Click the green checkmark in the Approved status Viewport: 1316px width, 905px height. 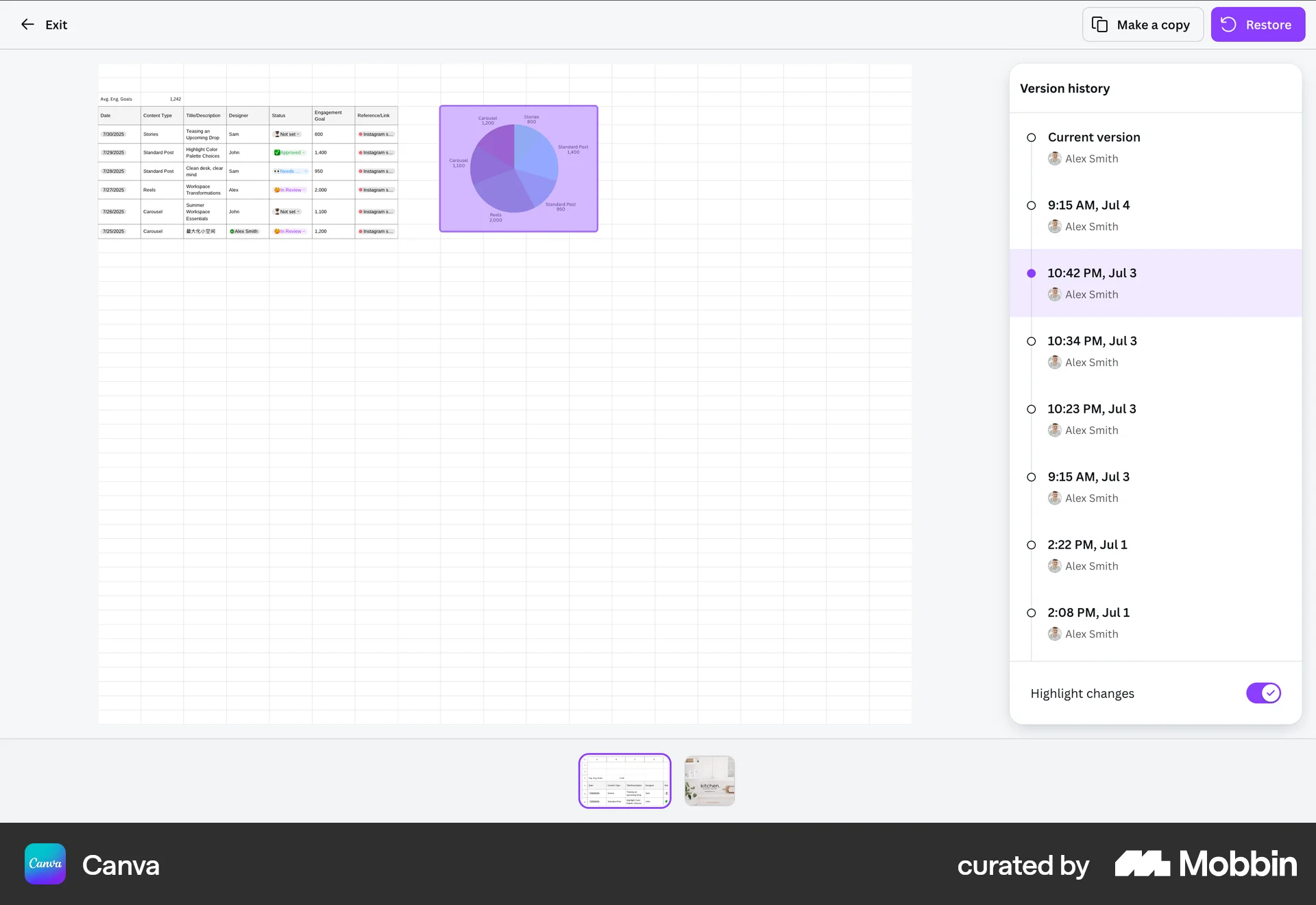click(277, 152)
